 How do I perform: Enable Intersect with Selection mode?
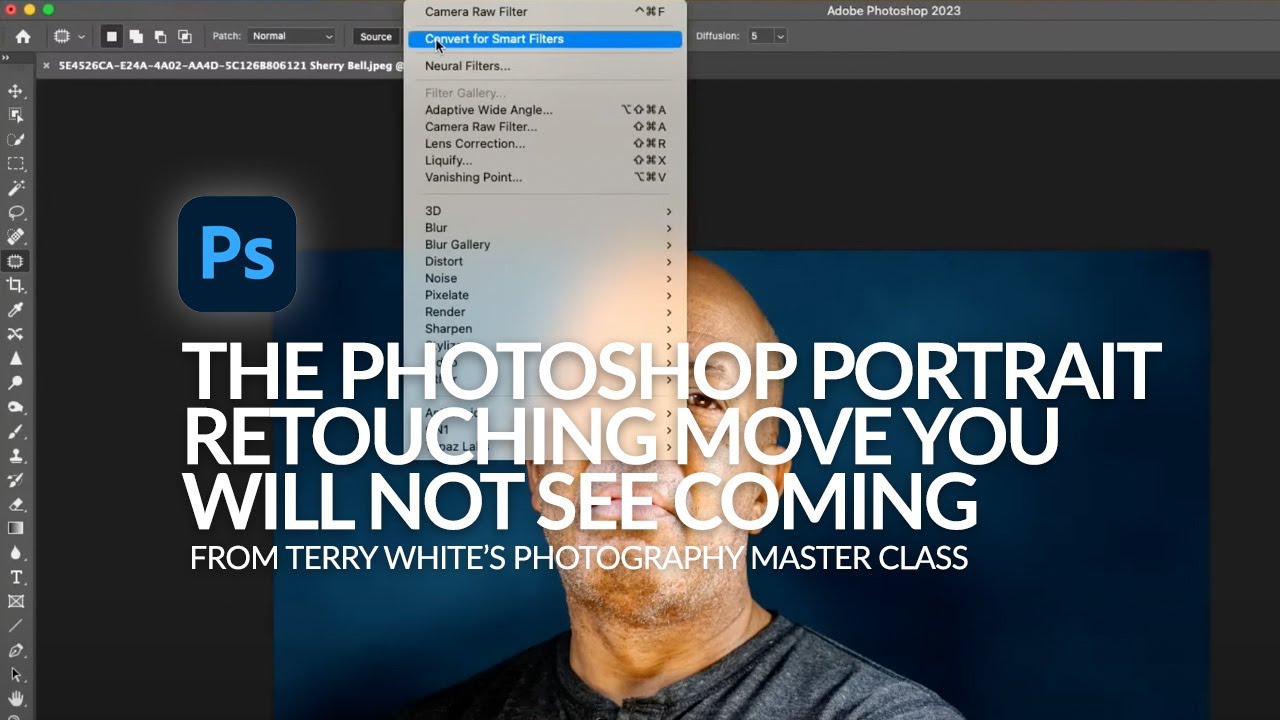tap(184, 36)
